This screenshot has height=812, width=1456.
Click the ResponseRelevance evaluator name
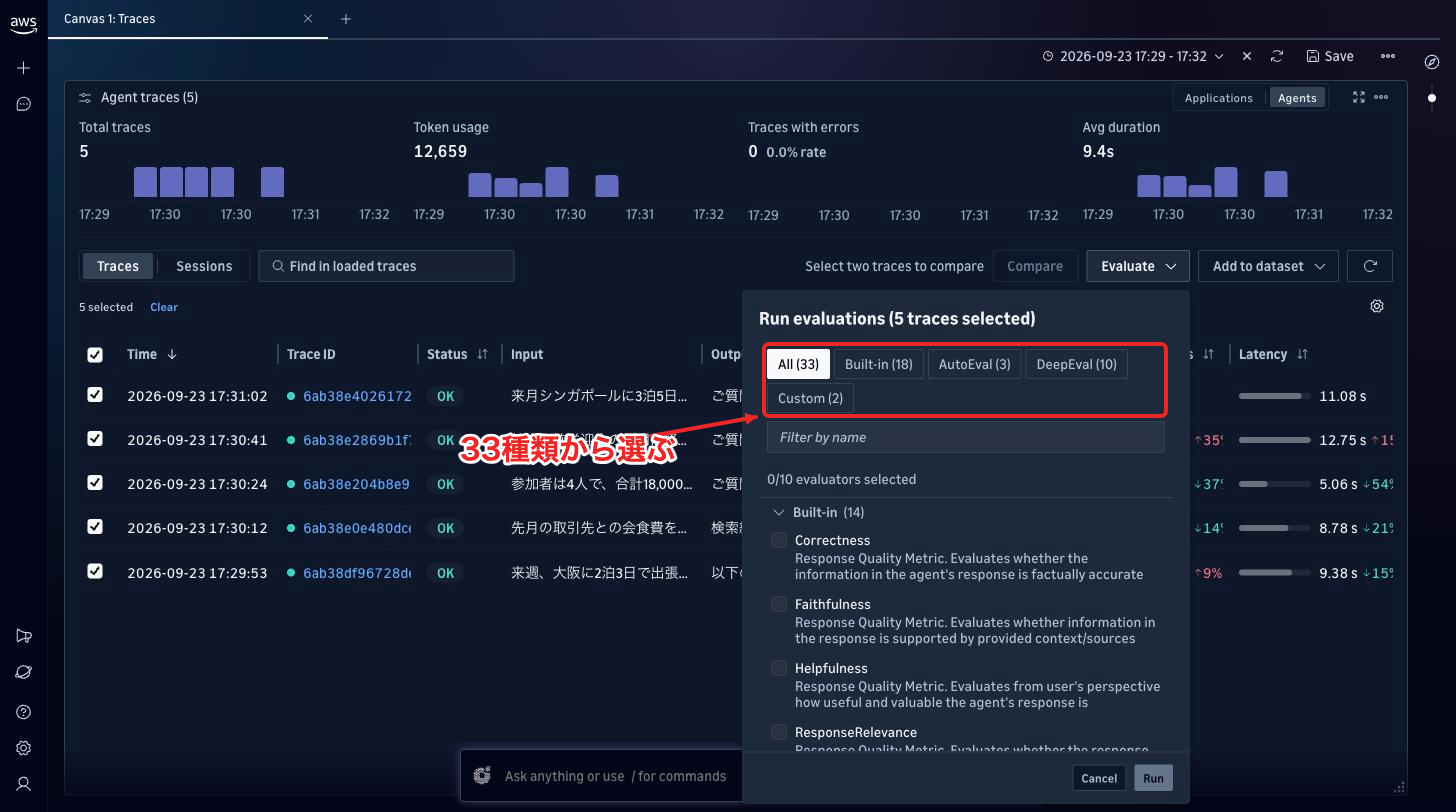coord(855,732)
